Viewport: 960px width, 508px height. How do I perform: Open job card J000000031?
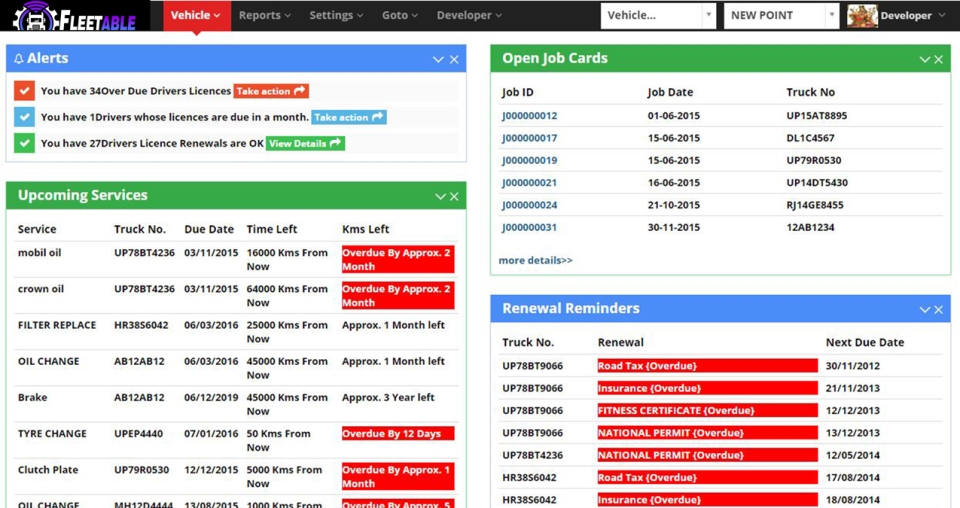tap(530, 228)
